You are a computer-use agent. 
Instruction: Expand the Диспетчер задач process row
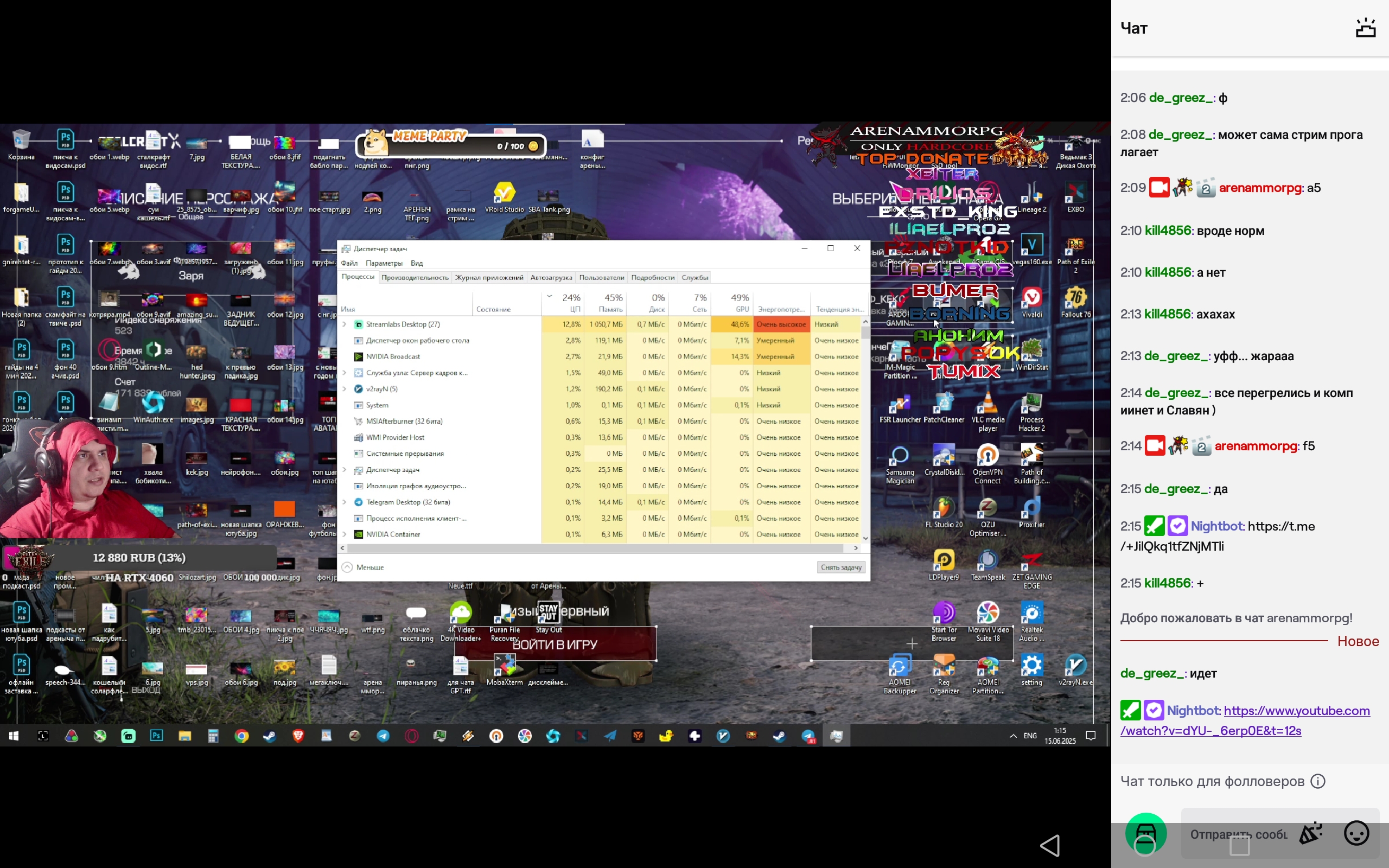pyautogui.click(x=345, y=470)
